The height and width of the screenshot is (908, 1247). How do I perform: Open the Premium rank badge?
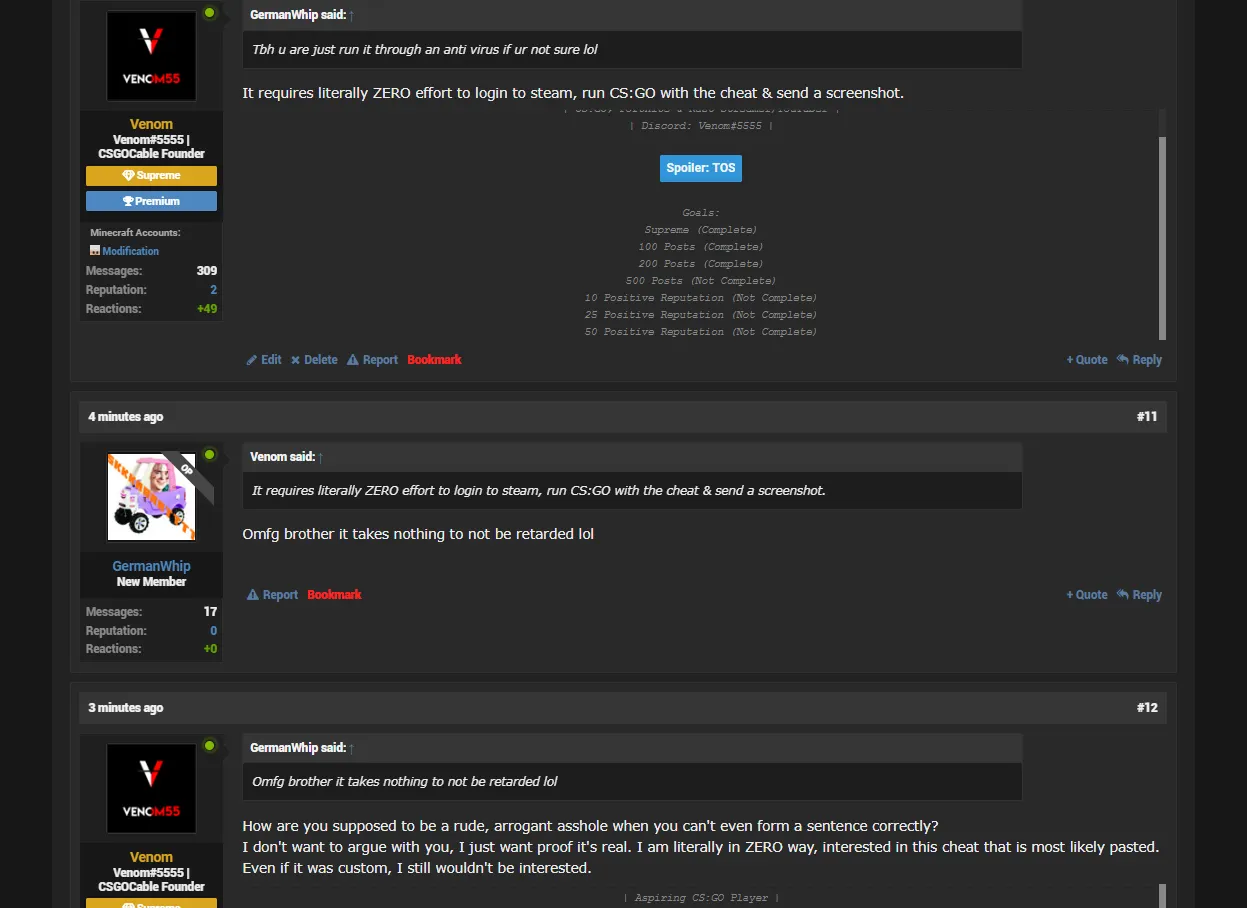151,201
